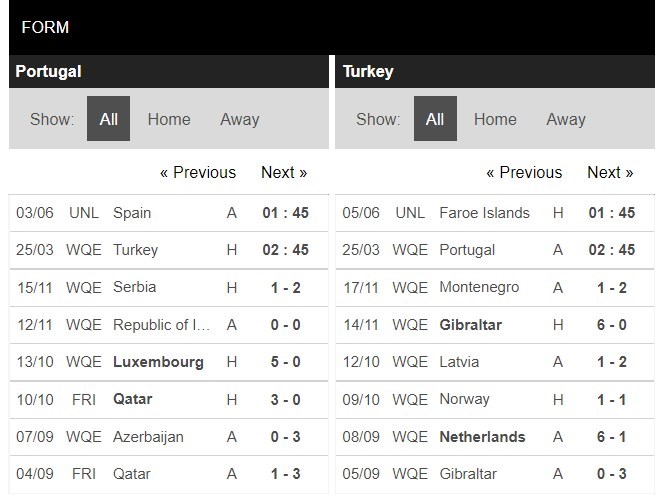The width and height of the screenshot is (657, 499).
Task: Open Portugal's match against Spain
Action: pos(168,213)
